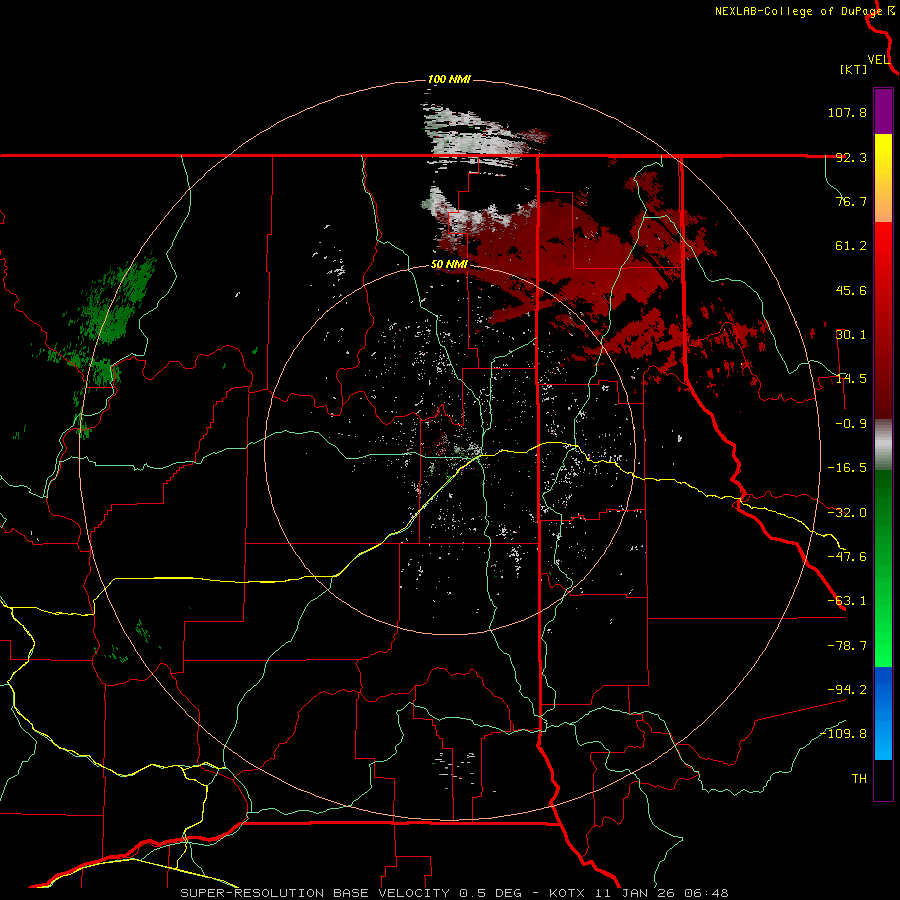Viewport: 900px width, 900px height.
Task: Click the 45.6 legend value
Action: click(851, 290)
